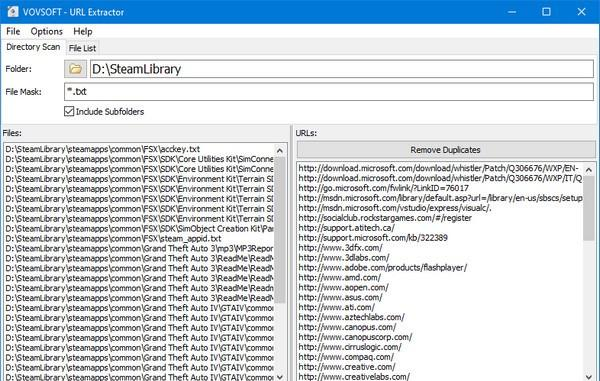Click the folder browse icon
Viewport: 600px width, 381px height.
pyautogui.click(x=75, y=69)
